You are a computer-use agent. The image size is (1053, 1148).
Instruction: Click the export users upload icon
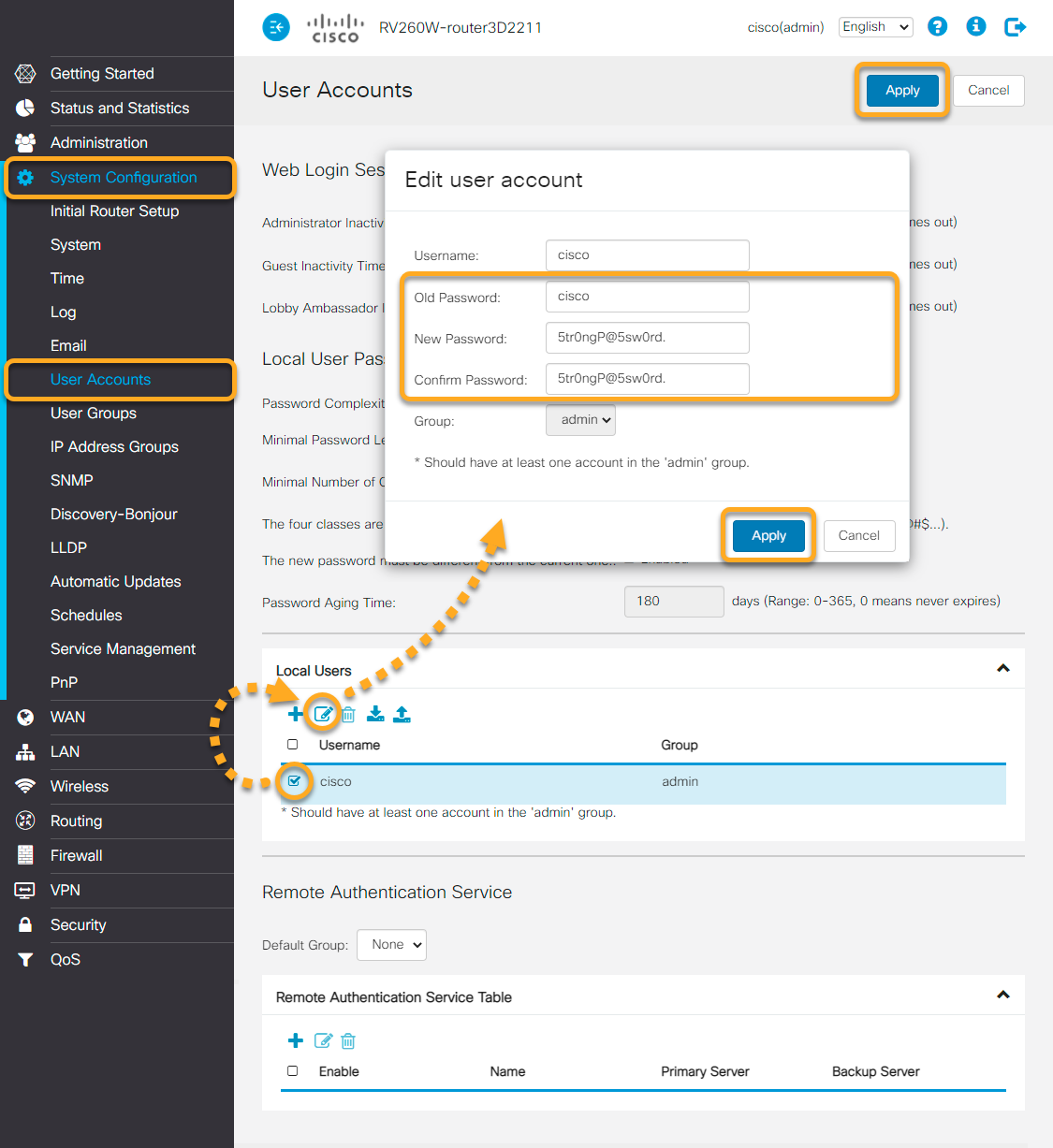[x=402, y=714]
